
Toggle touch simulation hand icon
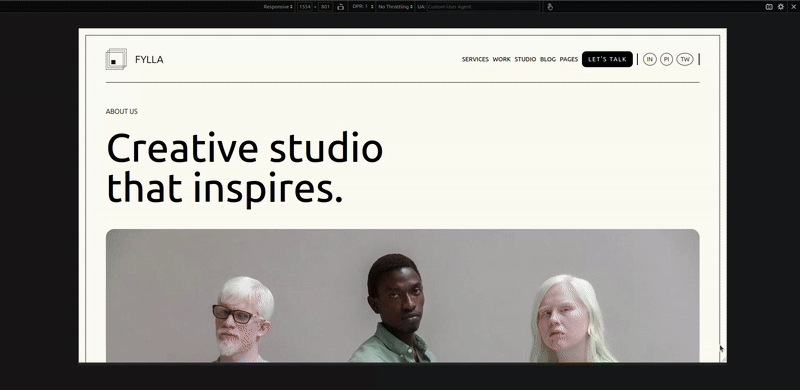(x=550, y=7)
